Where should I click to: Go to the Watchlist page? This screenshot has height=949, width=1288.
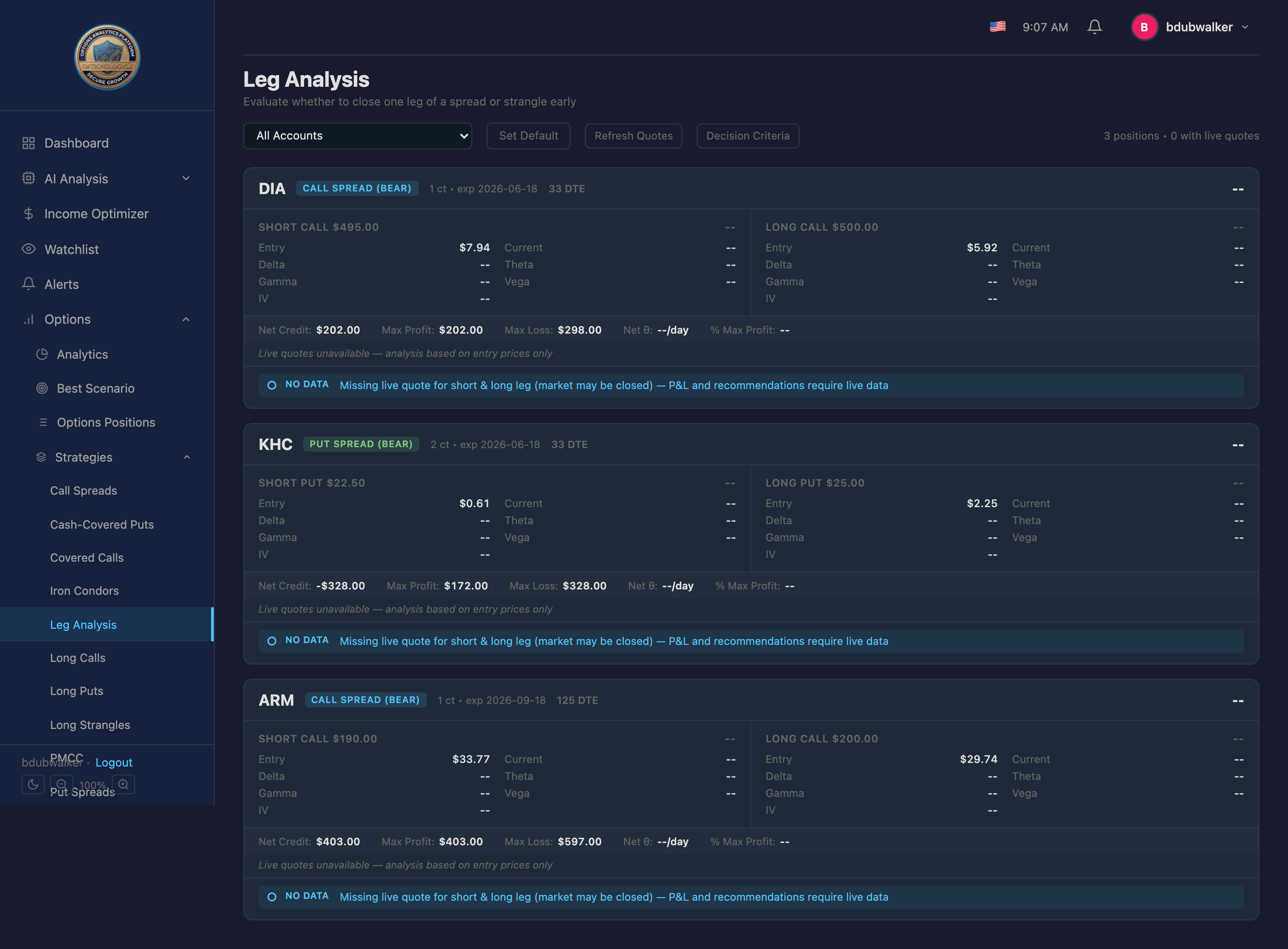(x=72, y=249)
